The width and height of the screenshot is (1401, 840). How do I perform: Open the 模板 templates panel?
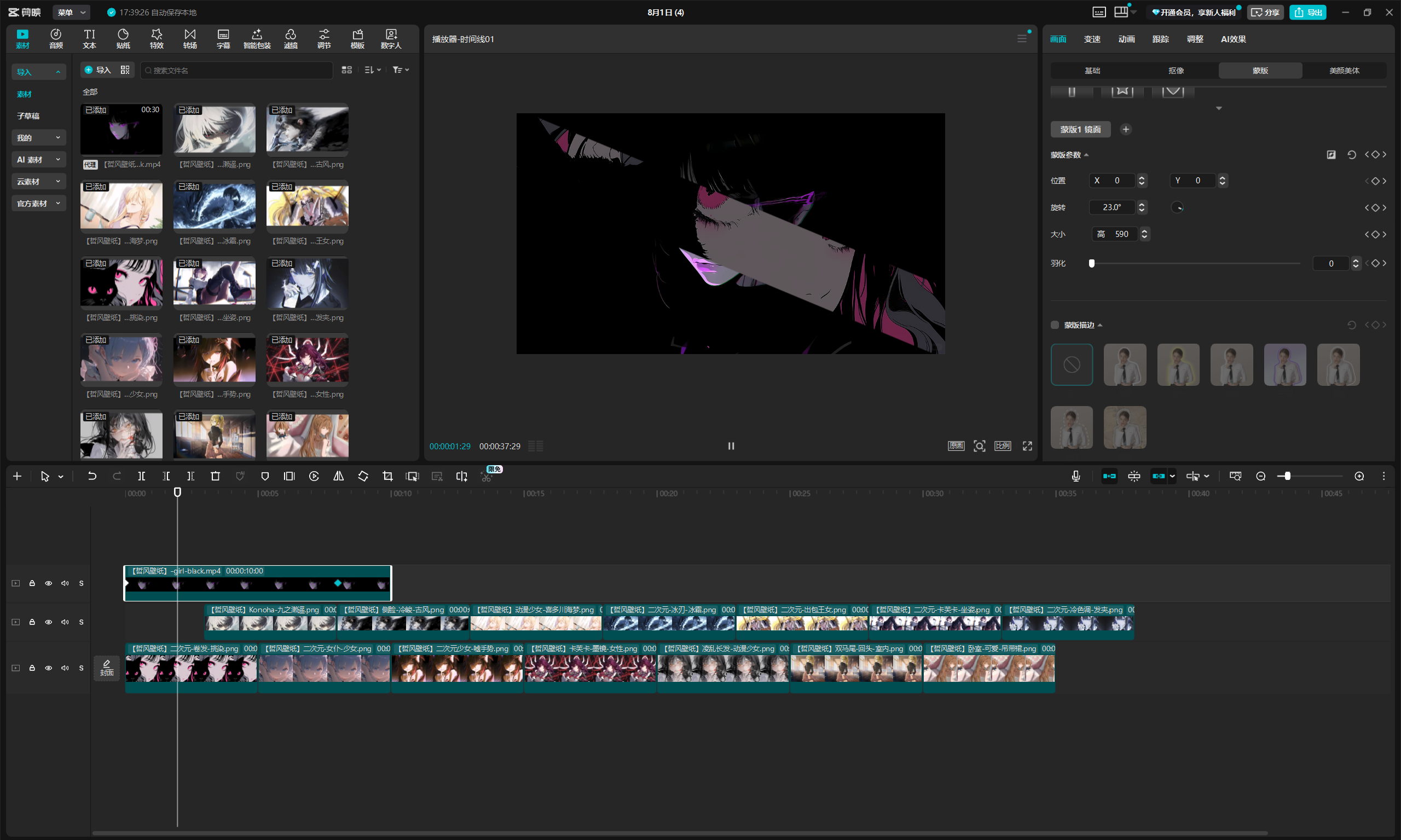[357, 38]
